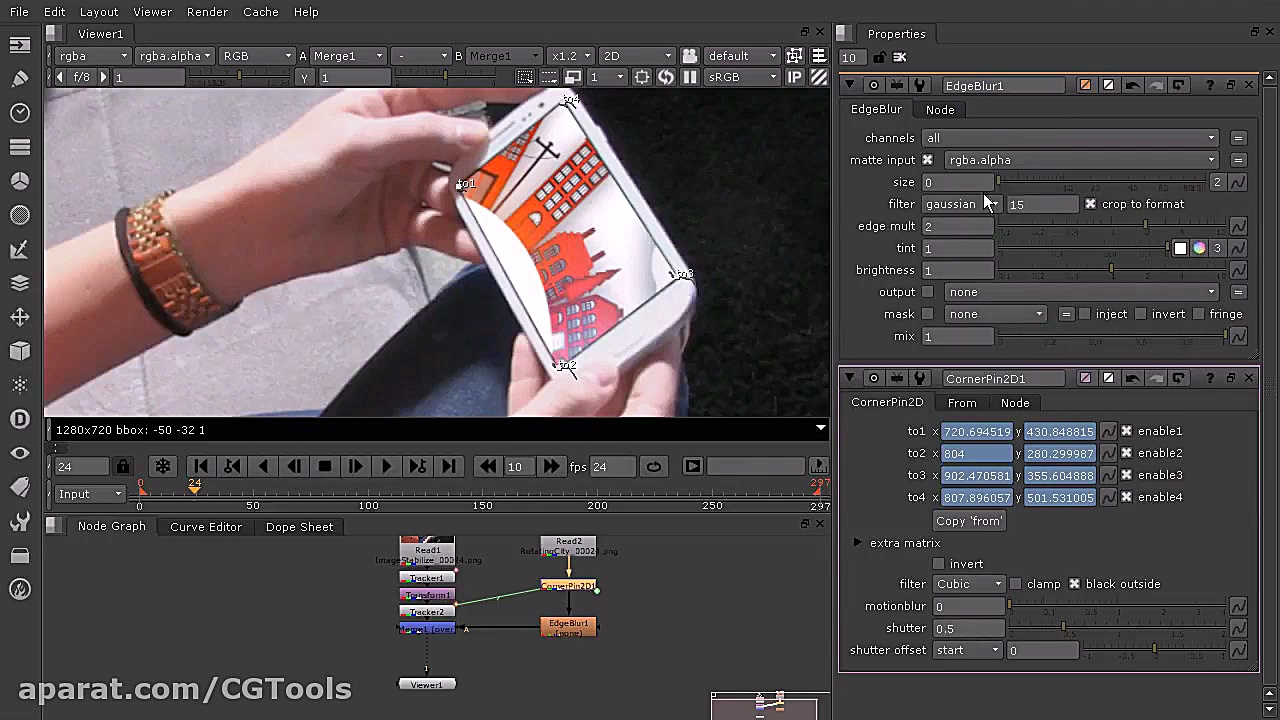Open the gaussian filter dropdown
Viewport: 1280px width, 720px height.
[x=962, y=204]
